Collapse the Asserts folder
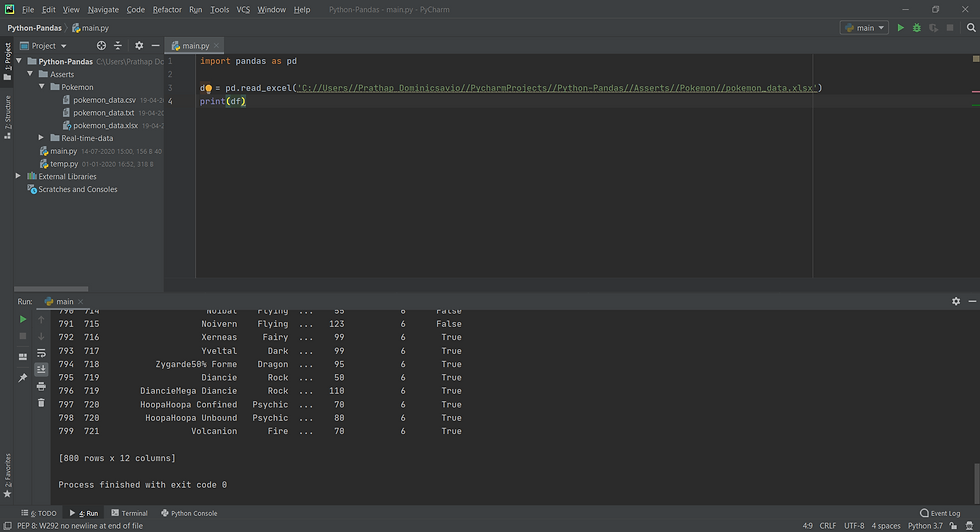This screenshot has height=532, width=980. pyautogui.click(x=30, y=74)
